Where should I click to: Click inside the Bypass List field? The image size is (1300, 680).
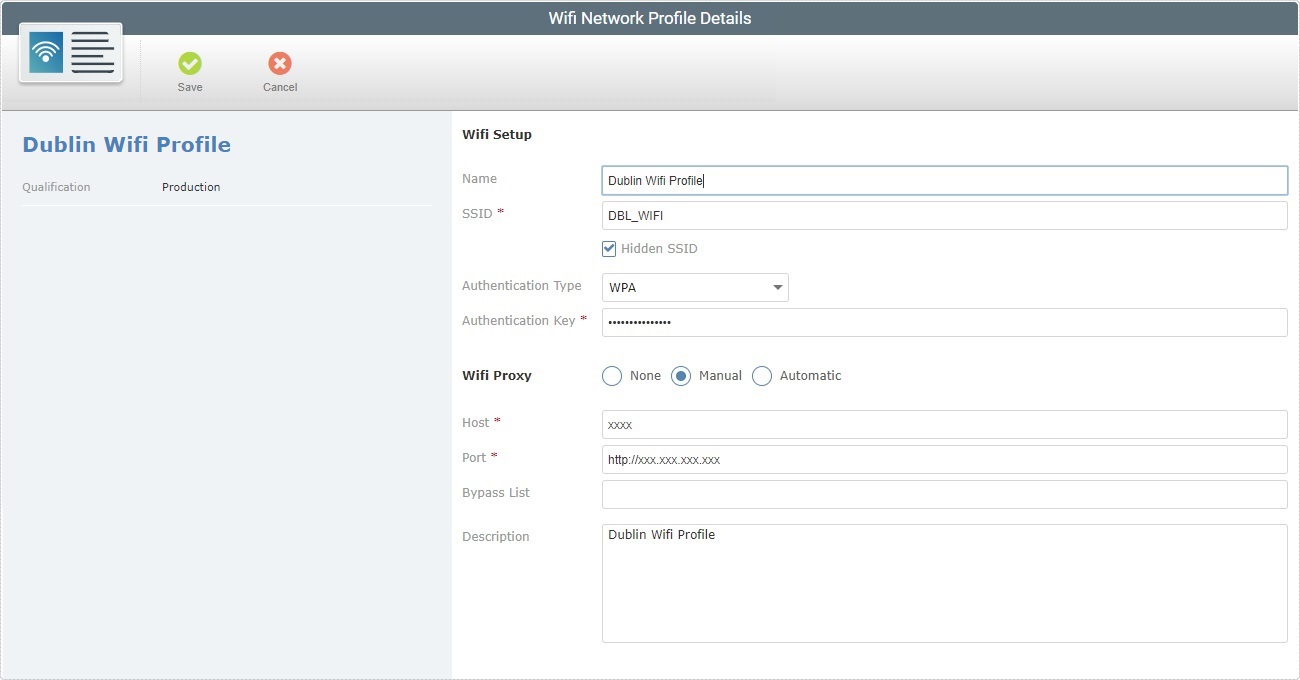944,494
